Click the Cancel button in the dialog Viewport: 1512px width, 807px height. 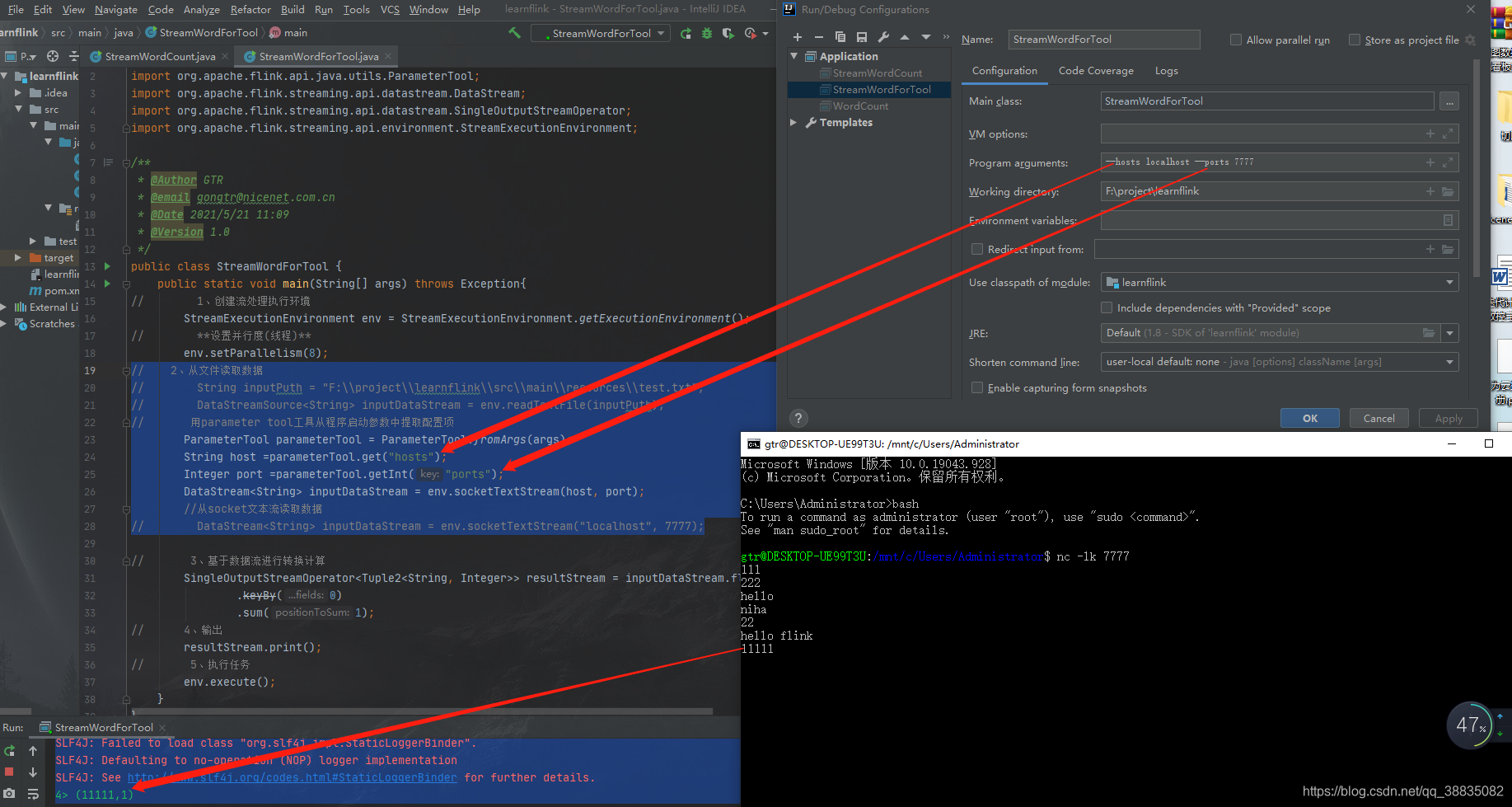click(1379, 418)
